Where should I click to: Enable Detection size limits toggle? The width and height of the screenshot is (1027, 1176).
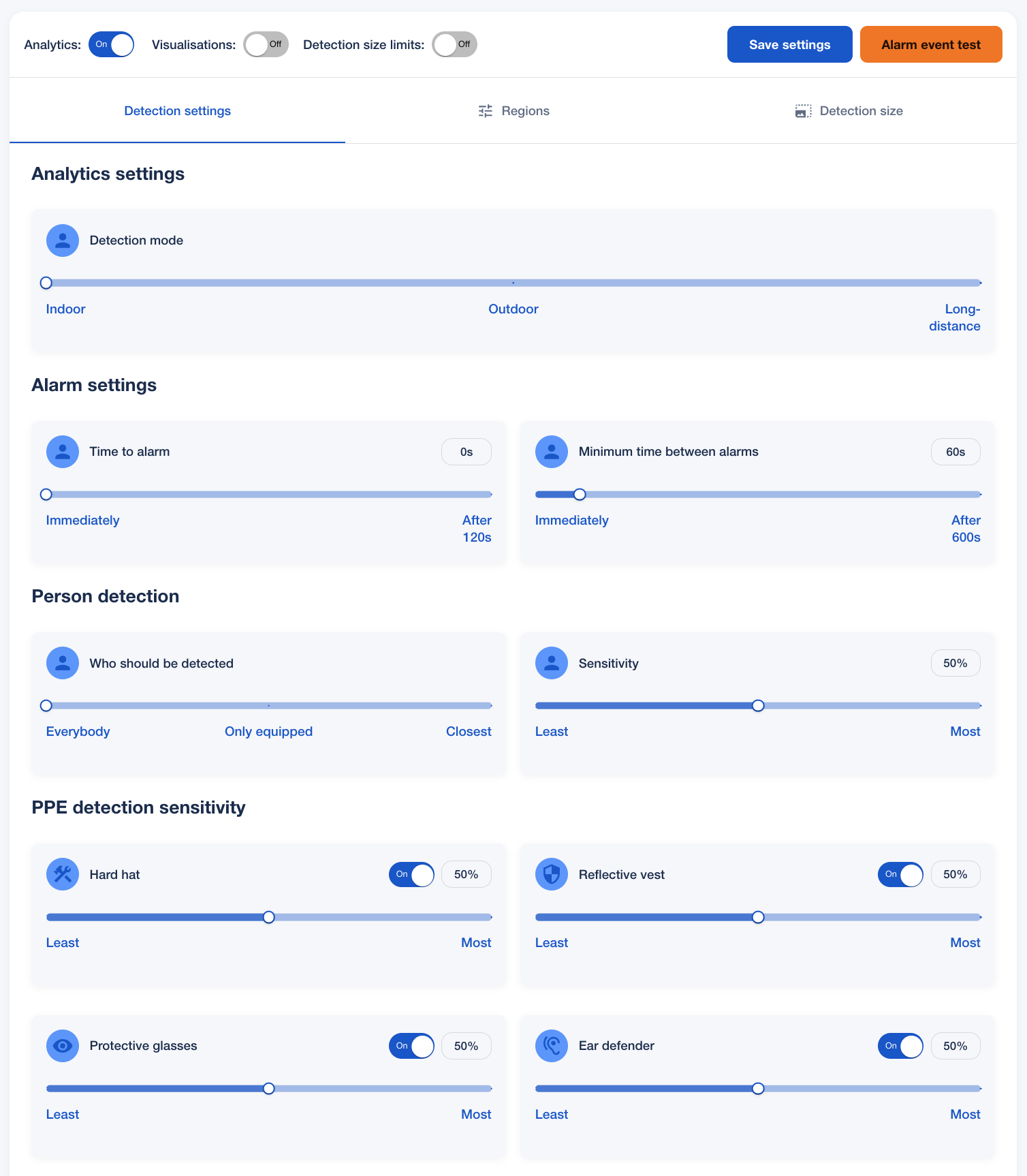point(454,45)
